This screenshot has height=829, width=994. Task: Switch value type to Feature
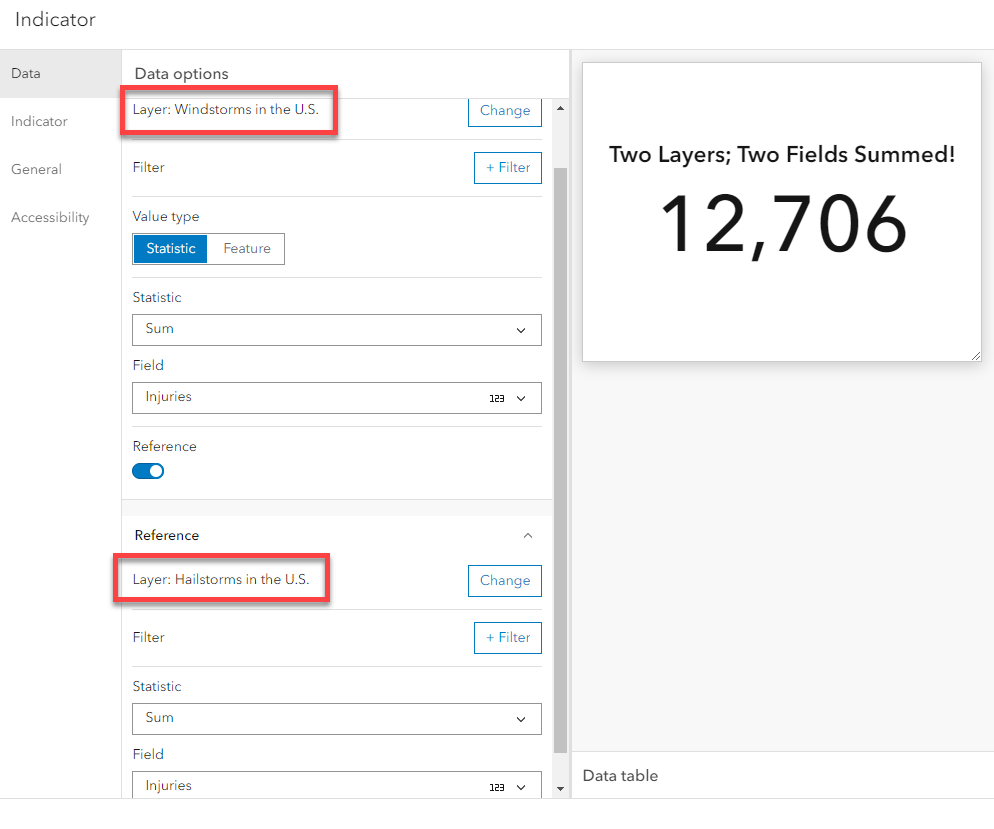coord(246,248)
